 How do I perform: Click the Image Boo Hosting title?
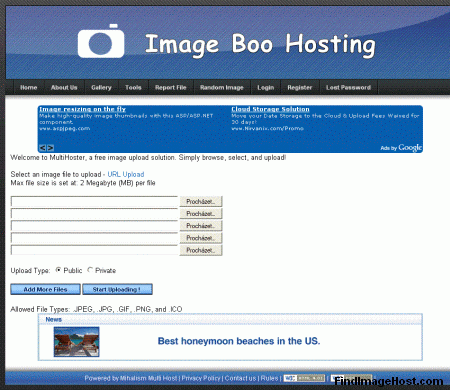(260, 45)
